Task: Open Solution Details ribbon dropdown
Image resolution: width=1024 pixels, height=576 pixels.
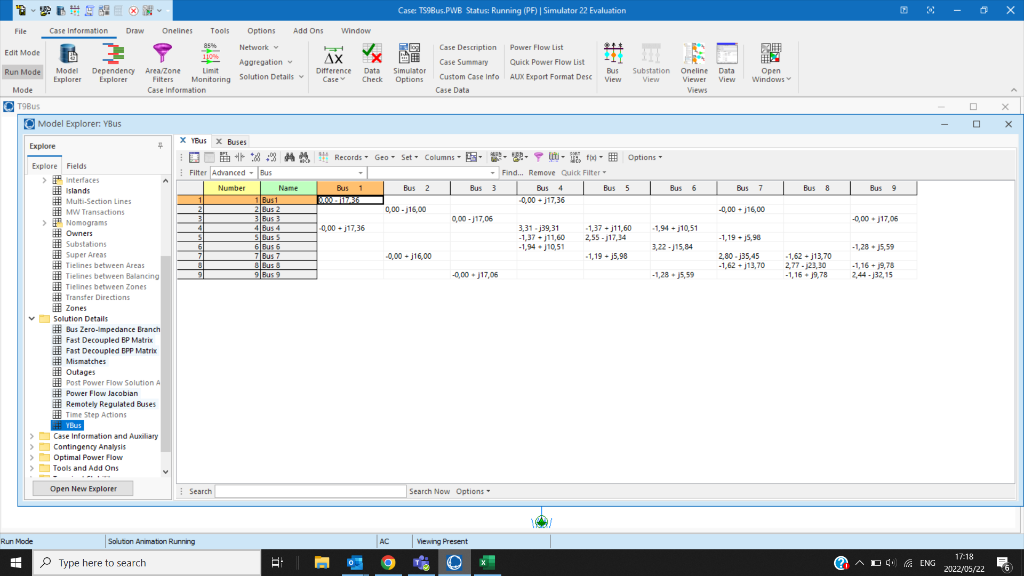Action: tap(271, 76)
